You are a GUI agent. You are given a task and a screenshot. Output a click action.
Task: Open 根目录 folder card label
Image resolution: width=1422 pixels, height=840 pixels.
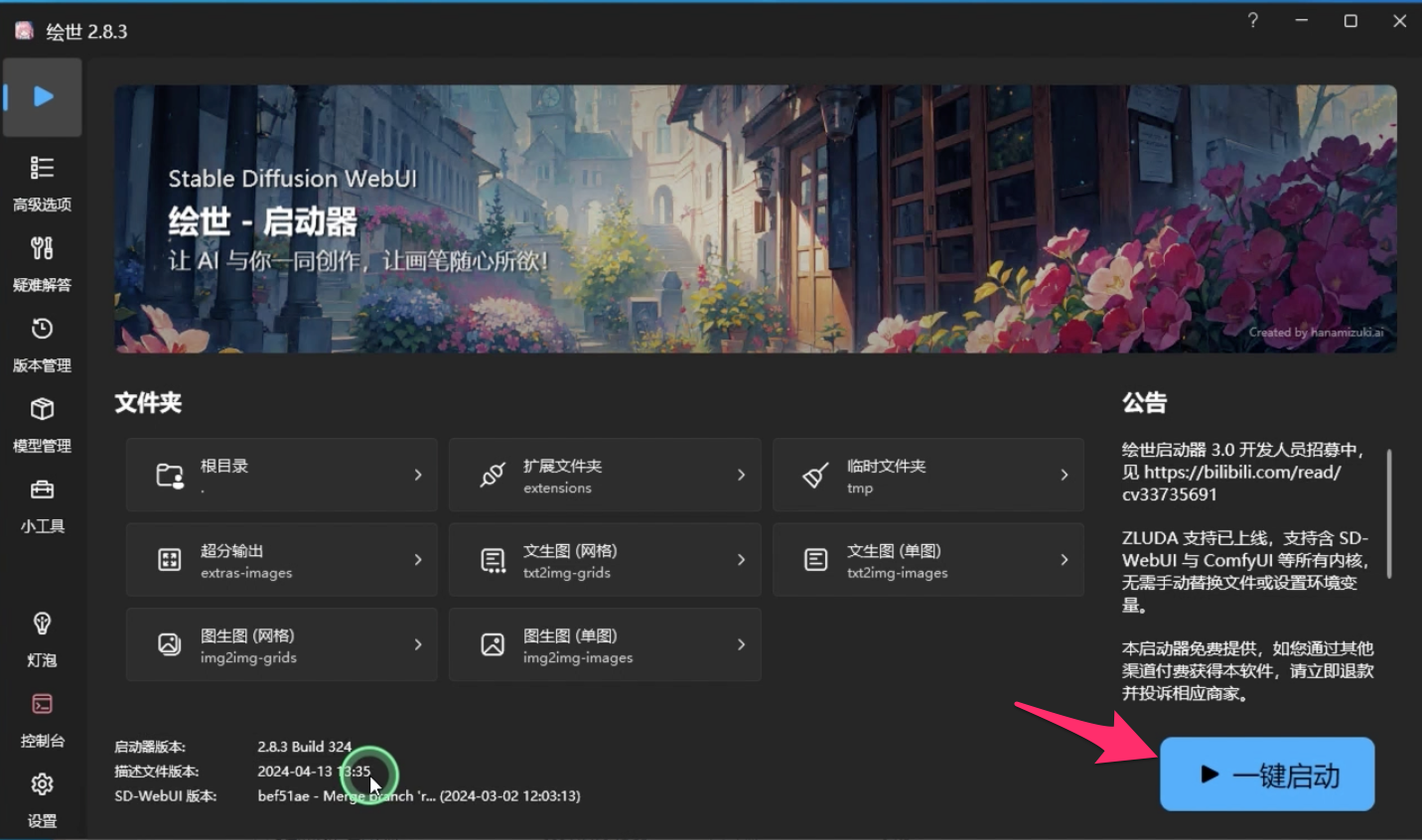224,466
